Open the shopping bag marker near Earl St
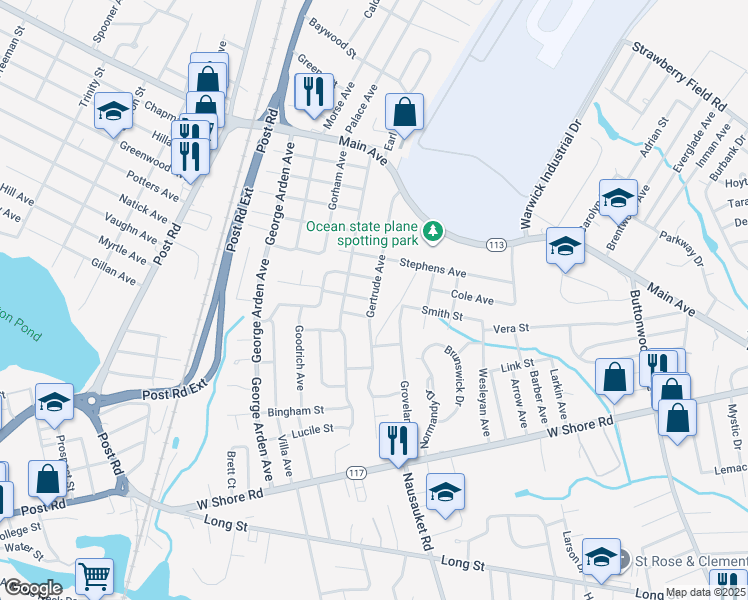The image size is (748, 600). click(405, 116)
